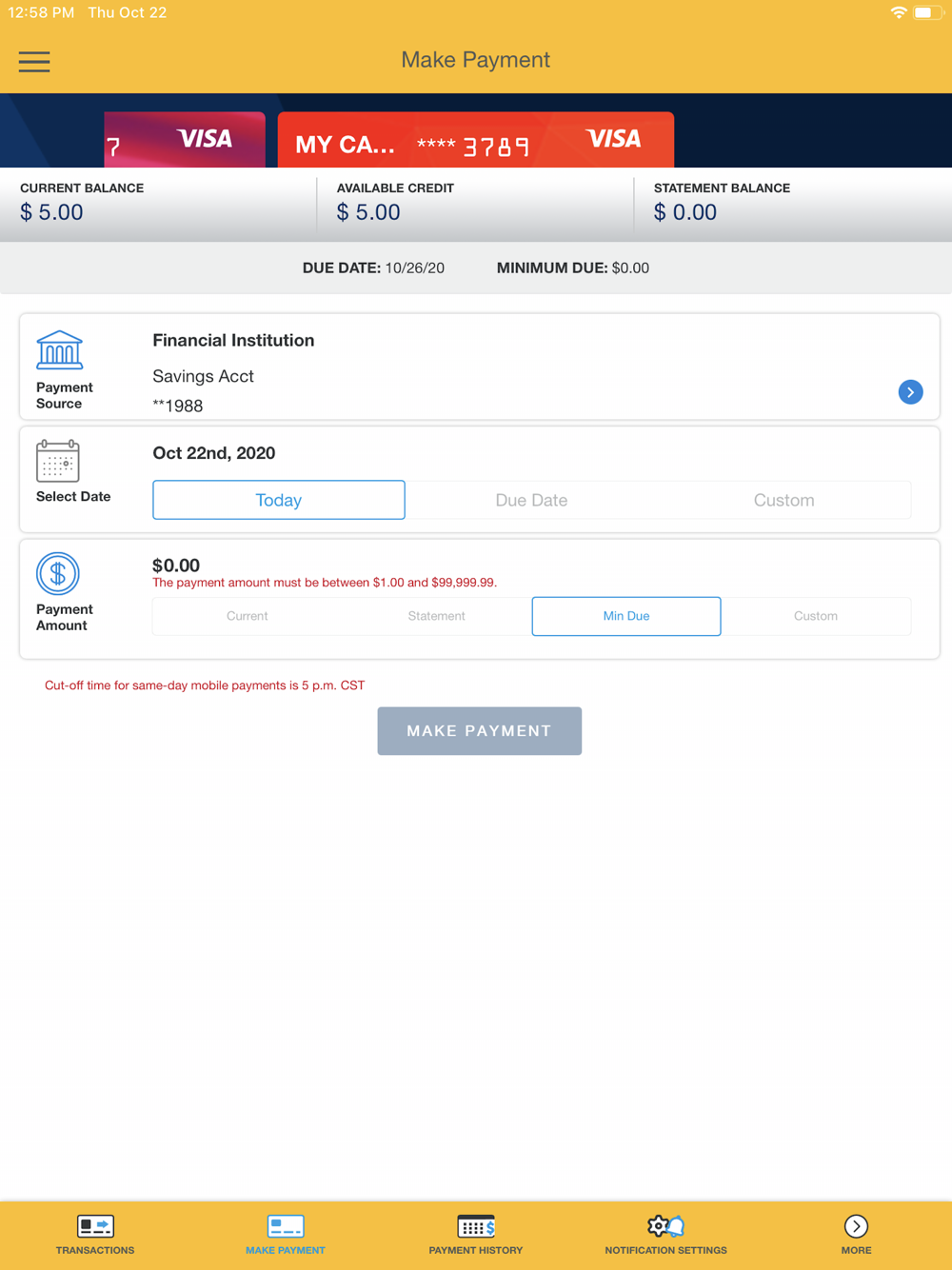Choose Due Date as payment date
952x1270 pixels.
(x=531, y=500)
